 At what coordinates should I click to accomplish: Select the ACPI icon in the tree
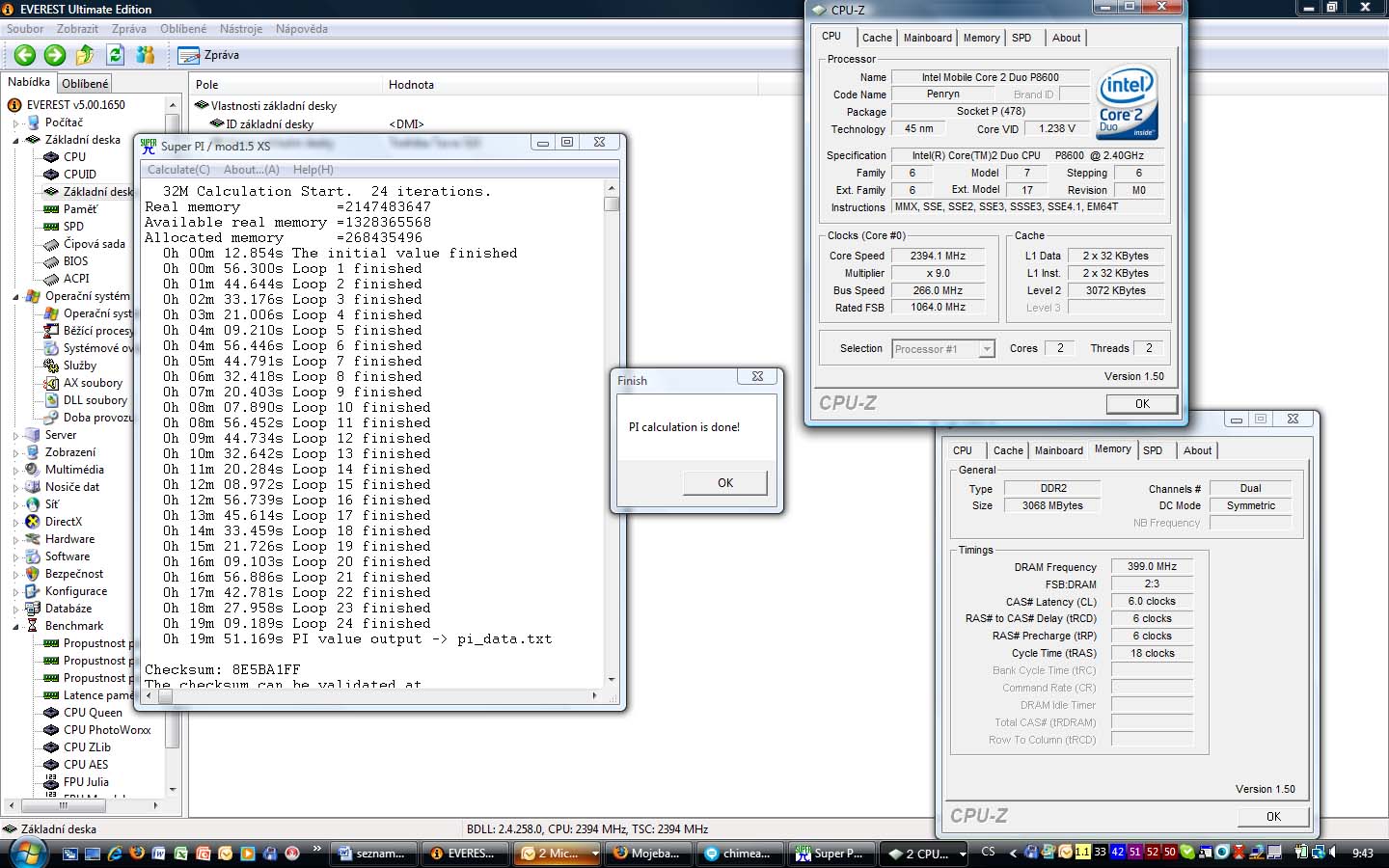coord(52,279)
